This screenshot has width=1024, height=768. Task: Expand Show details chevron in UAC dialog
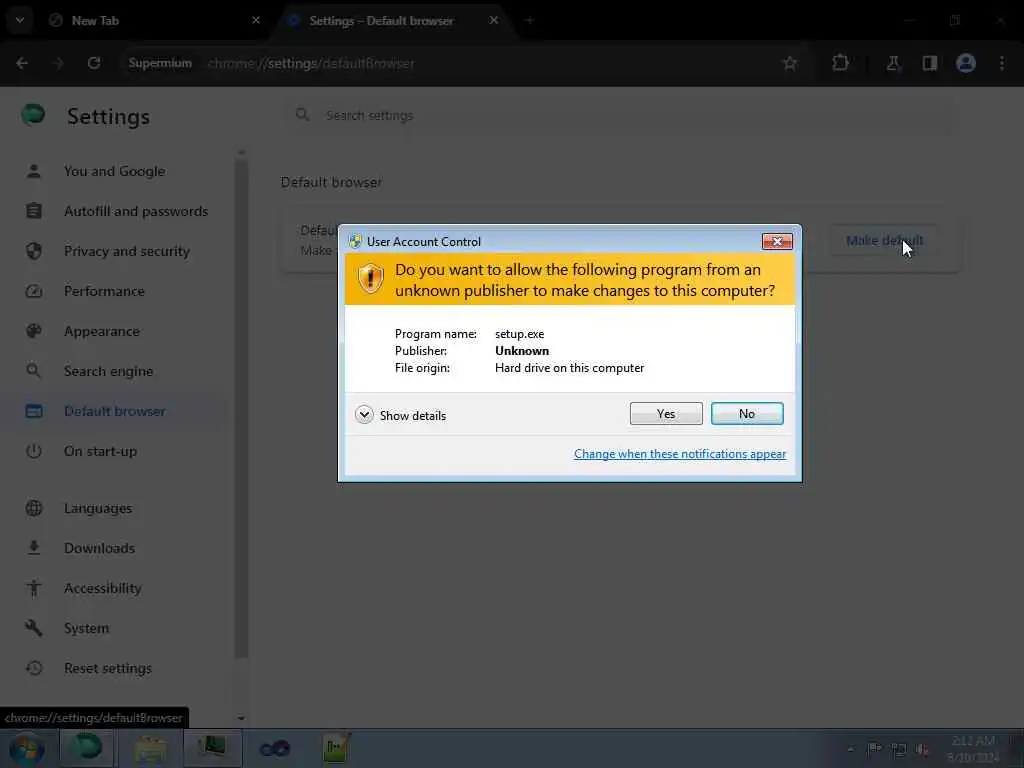point(364,415)
